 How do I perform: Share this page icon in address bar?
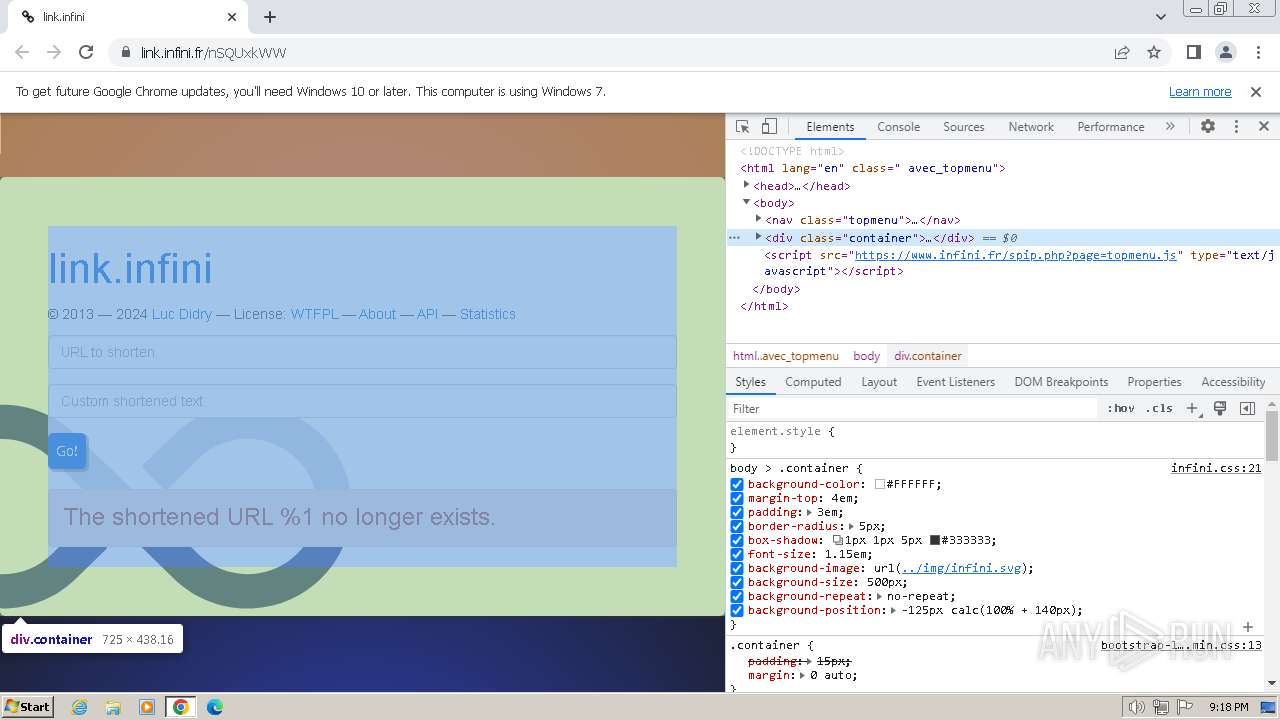pyautogui.click(x=1122, y=52)
